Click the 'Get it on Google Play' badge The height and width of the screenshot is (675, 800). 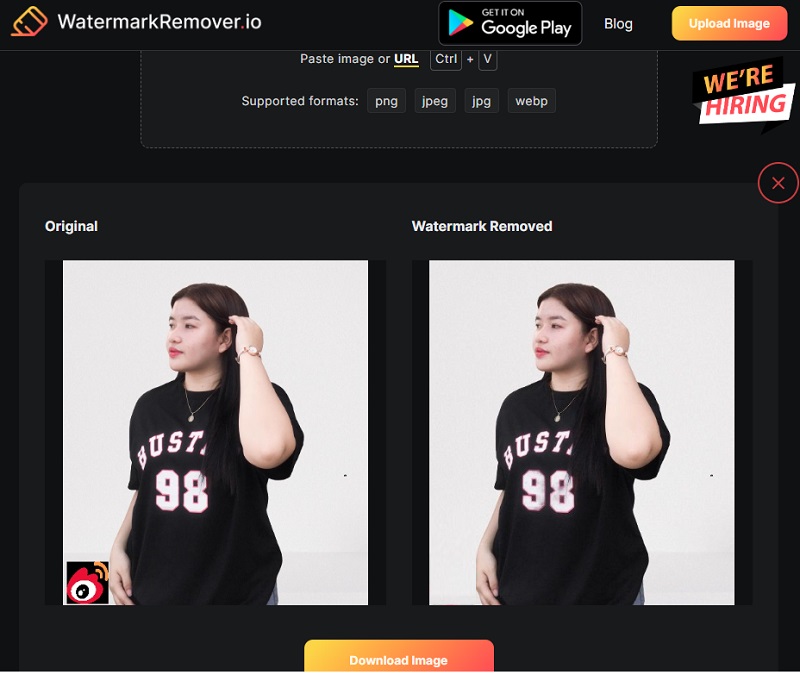510,23
